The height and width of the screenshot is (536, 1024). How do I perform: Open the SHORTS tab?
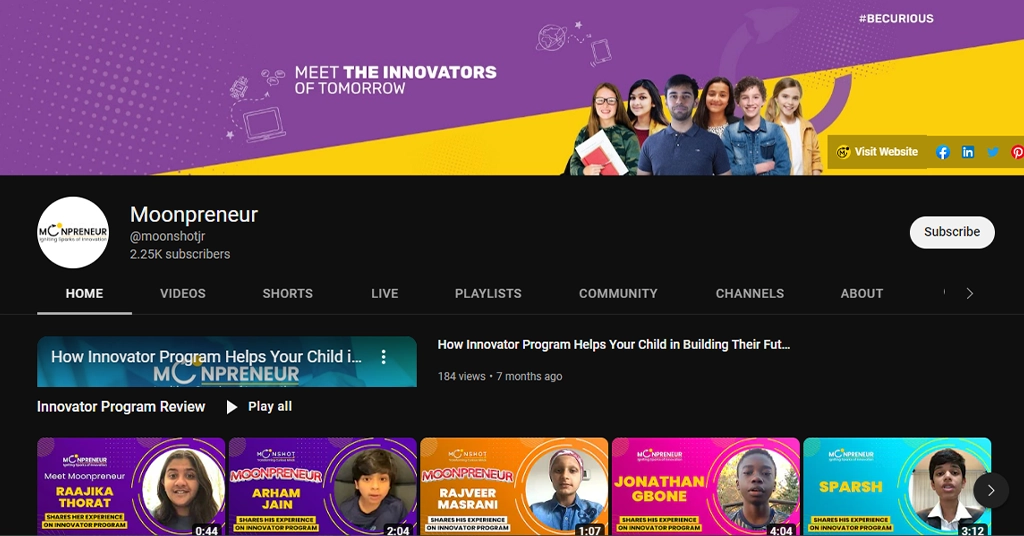[287, 294]
